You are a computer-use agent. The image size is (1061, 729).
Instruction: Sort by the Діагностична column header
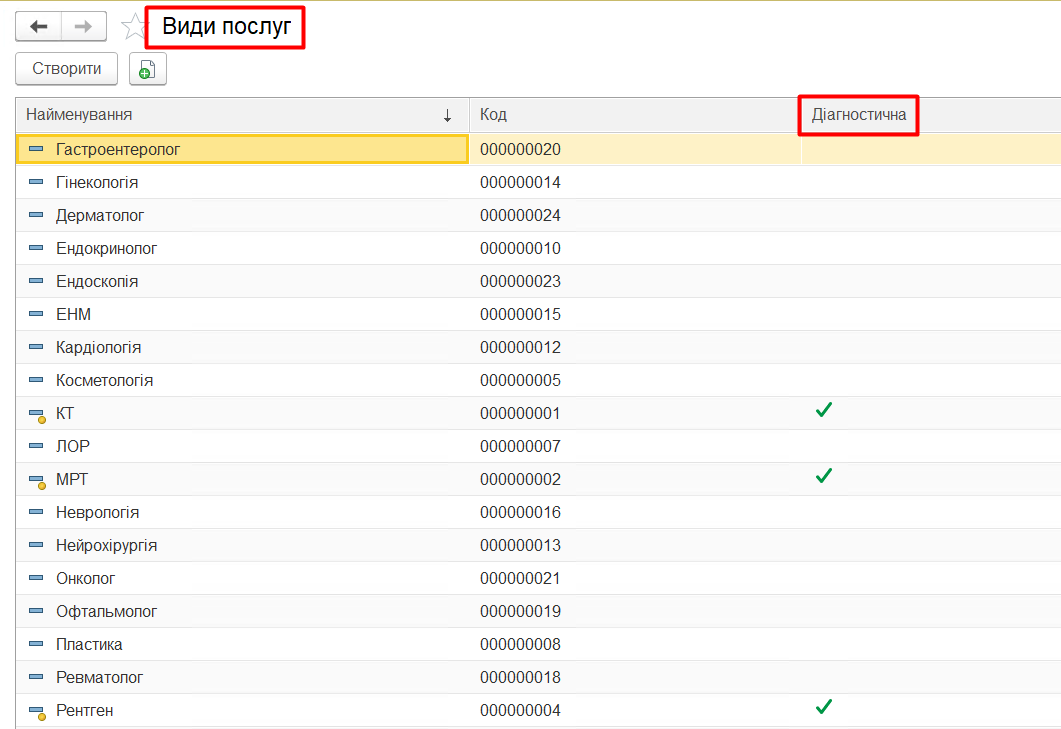[858, 115]
